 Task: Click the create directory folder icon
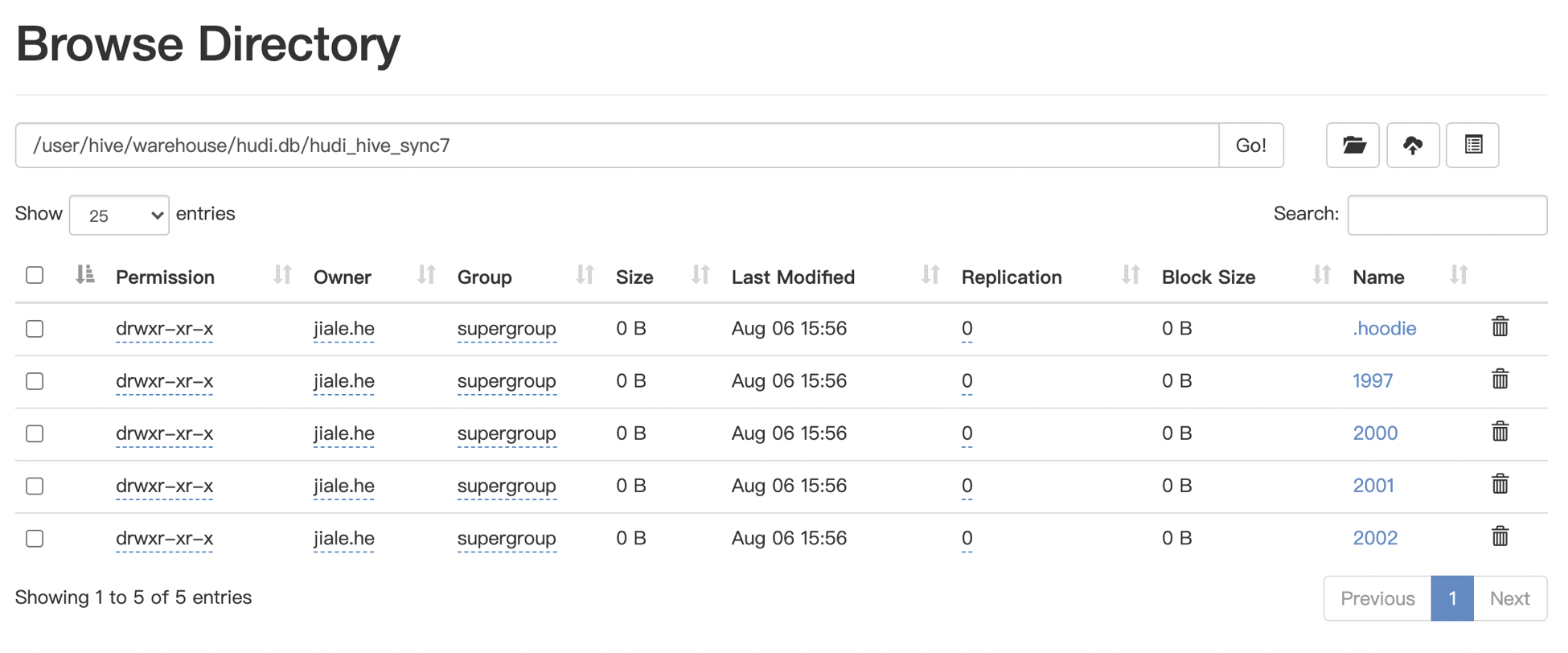tap(1353, 146)
